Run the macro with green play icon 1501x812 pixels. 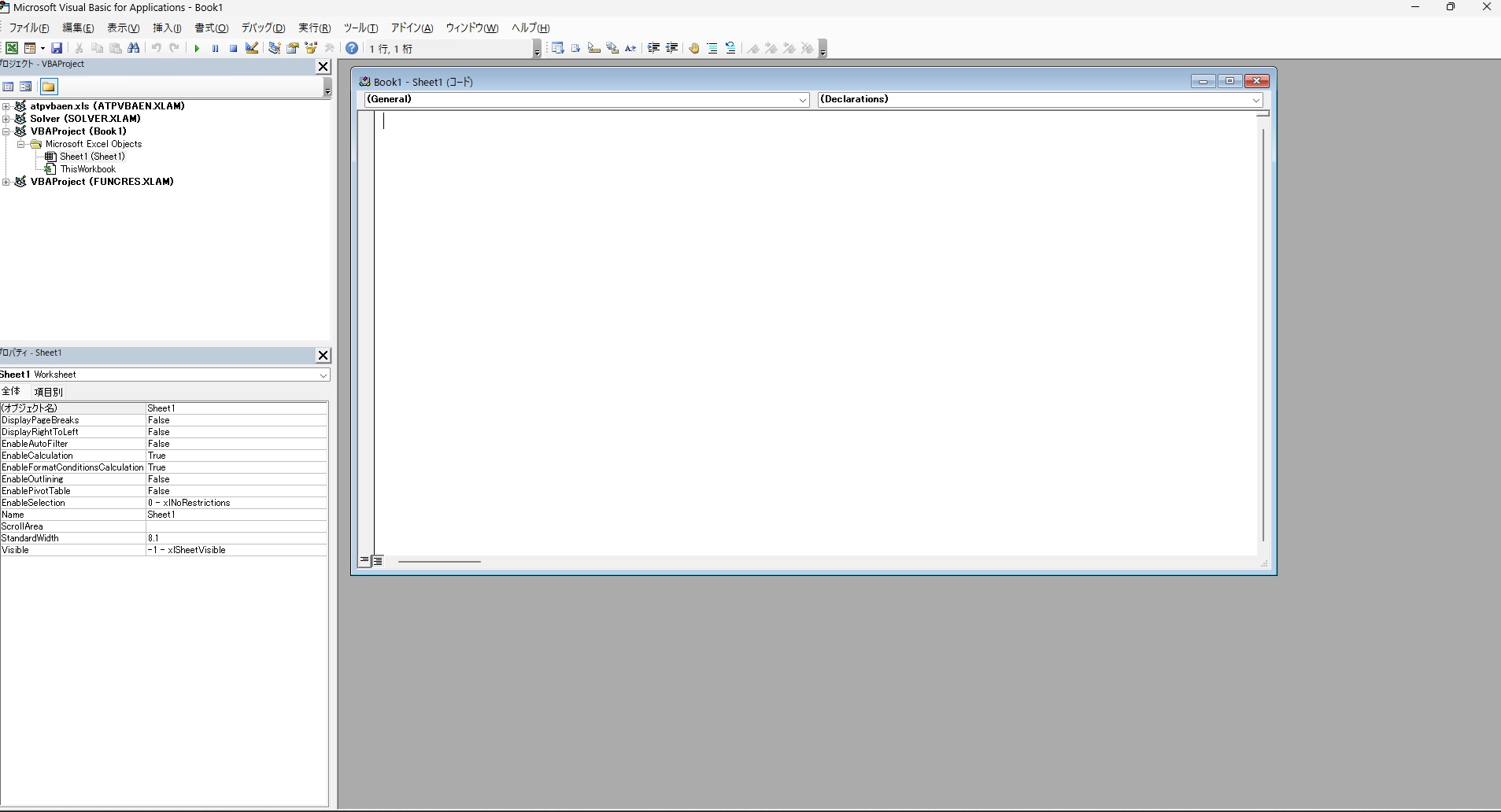[x=197, y=48]
